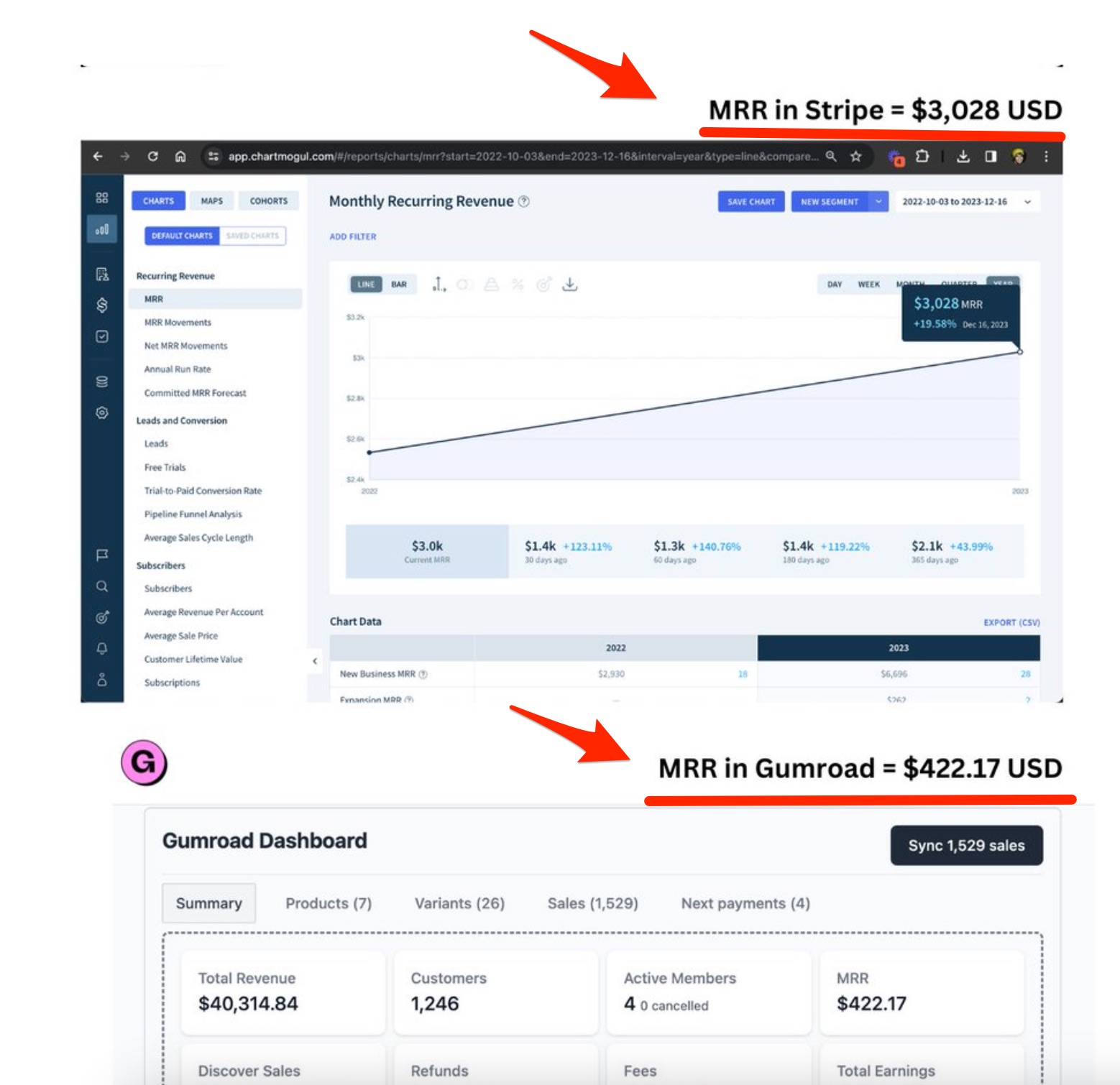Click the browser URL address field
This screenshot has width=1120, height=1085.
[523, 156]
